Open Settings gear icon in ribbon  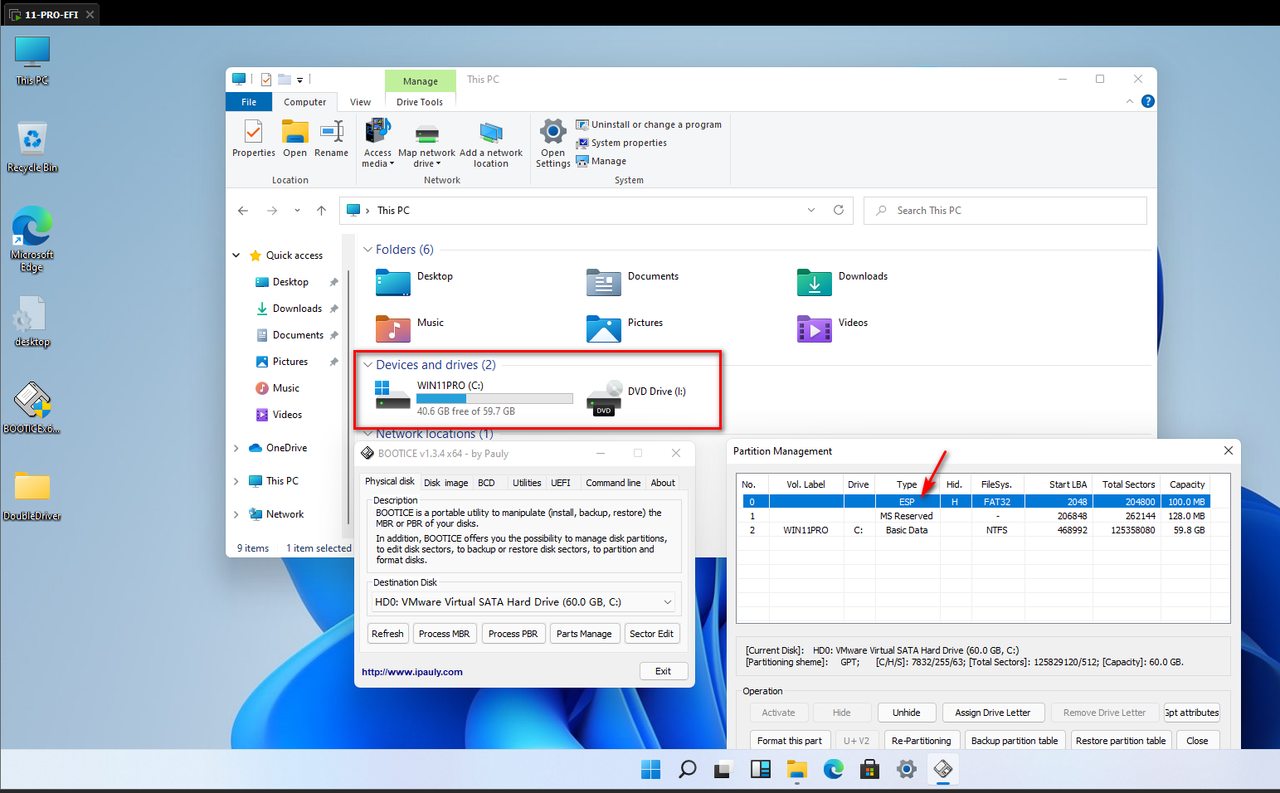point(553,144)
